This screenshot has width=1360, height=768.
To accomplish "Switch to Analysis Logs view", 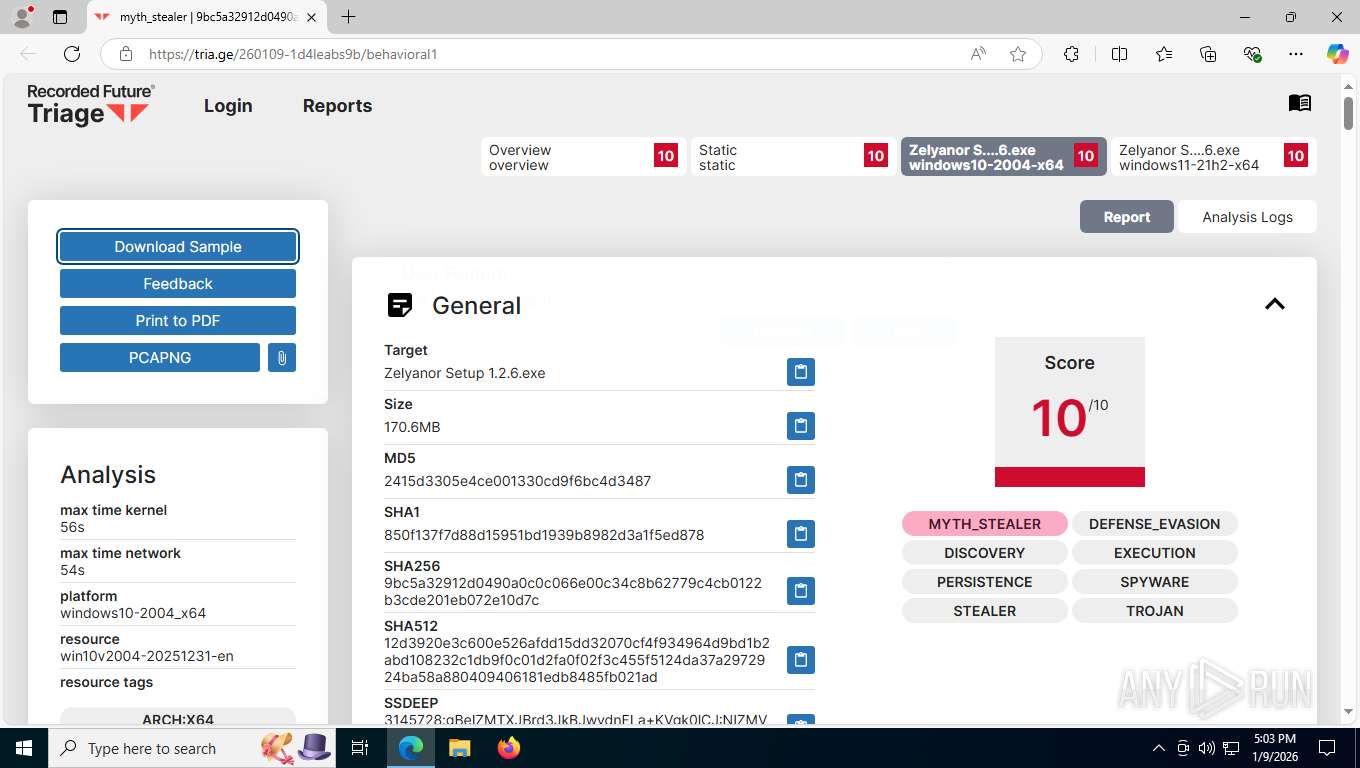I will pos(1247,217).
